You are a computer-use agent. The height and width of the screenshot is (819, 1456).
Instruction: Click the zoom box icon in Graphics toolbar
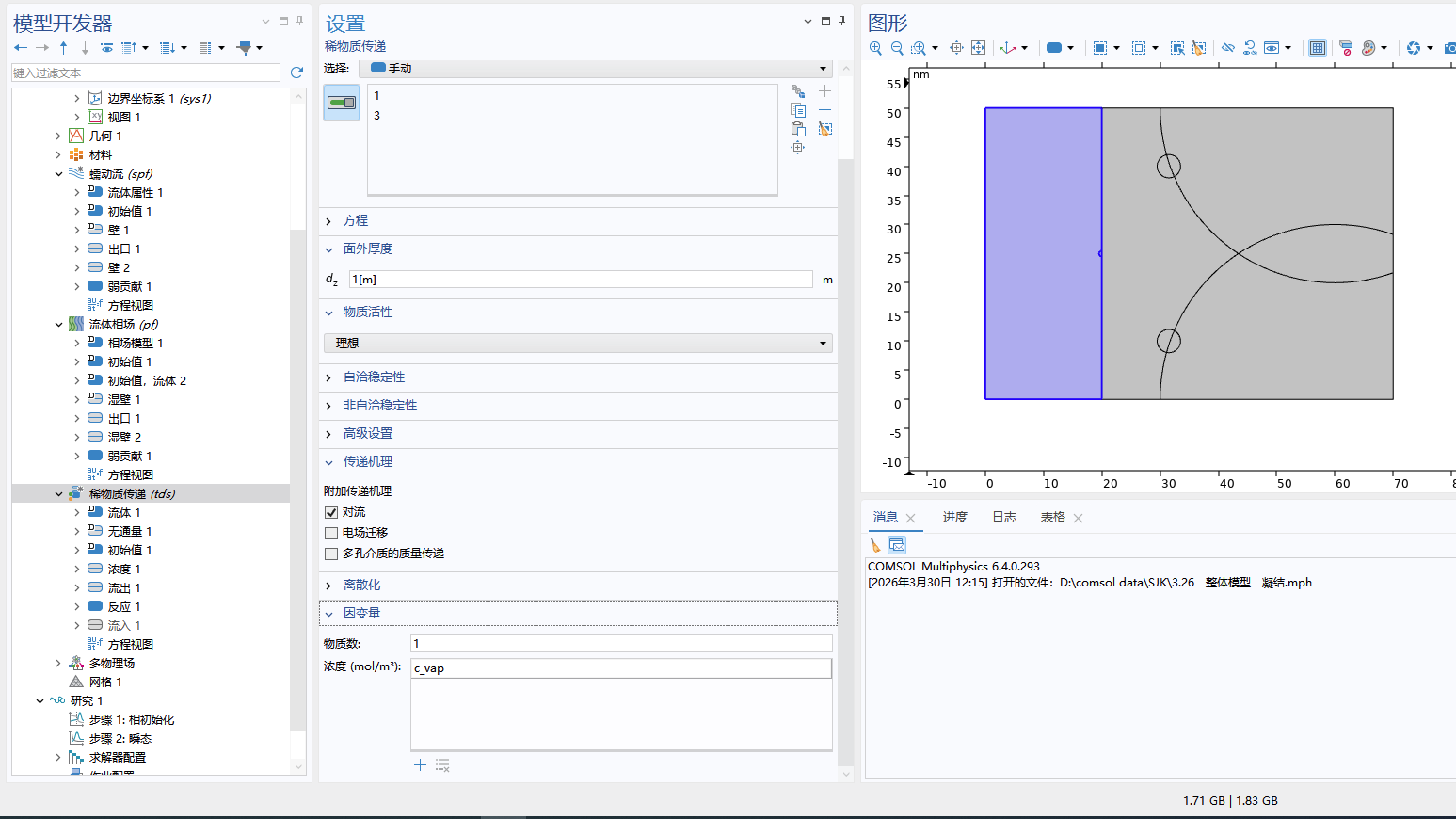919,47
